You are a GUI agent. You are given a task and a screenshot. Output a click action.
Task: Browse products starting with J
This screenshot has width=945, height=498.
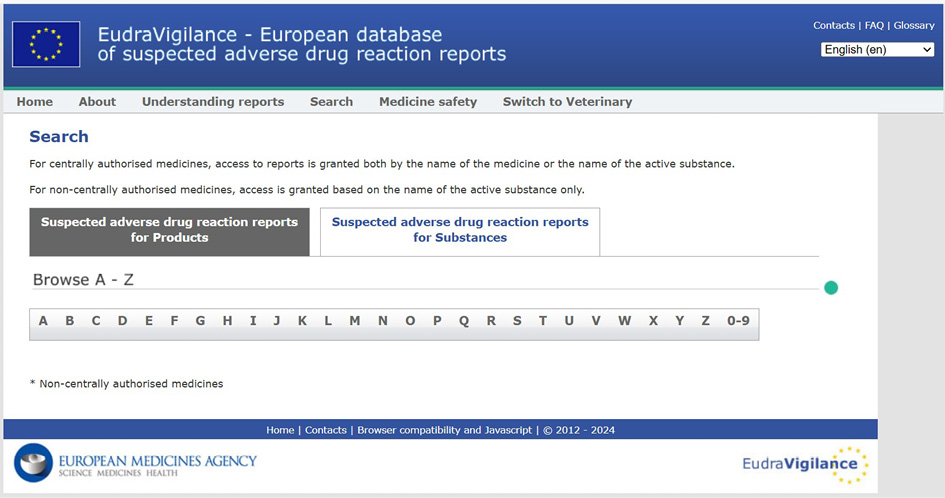277,321
